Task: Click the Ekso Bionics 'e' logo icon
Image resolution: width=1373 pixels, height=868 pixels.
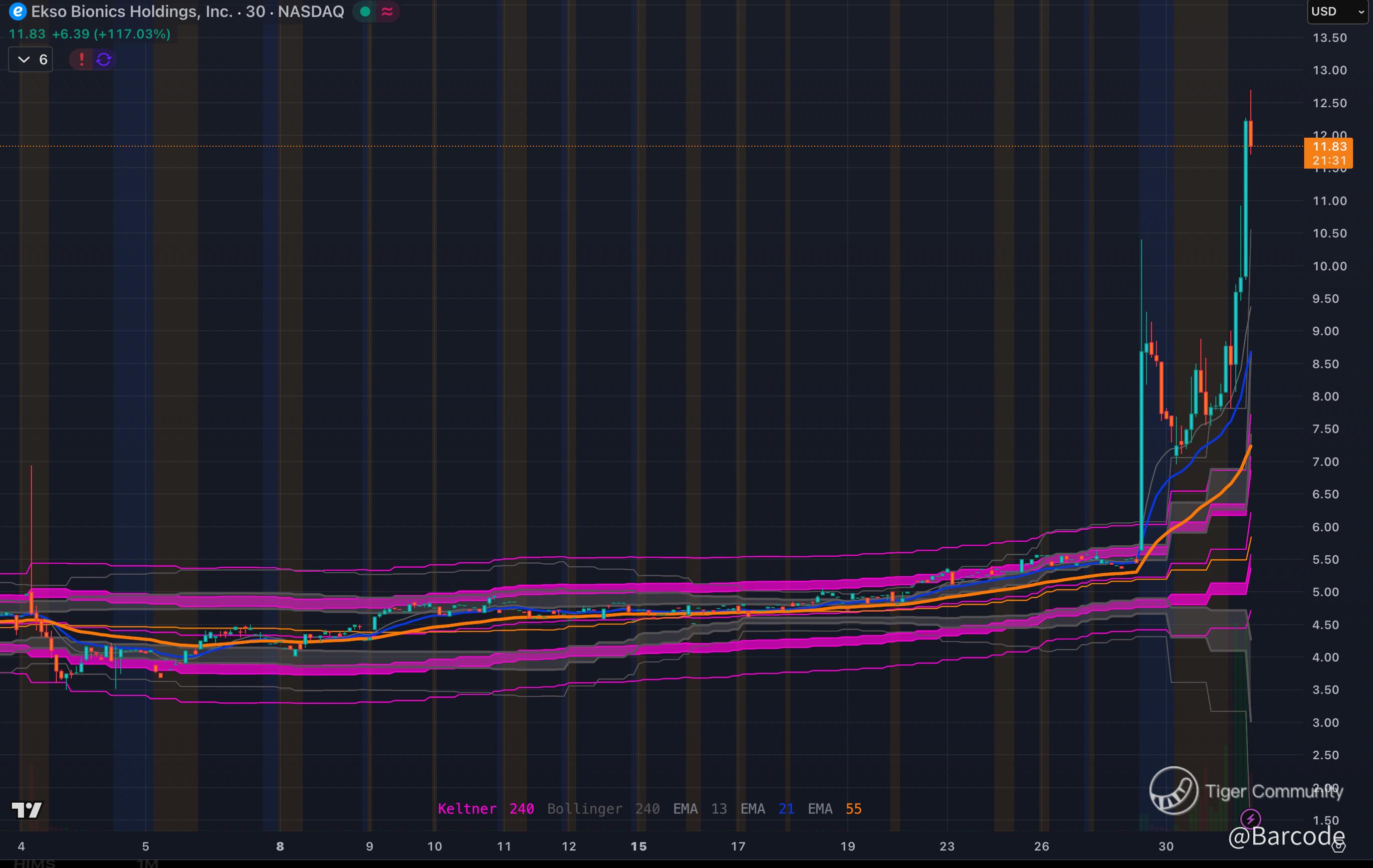Action: coord(17,11)
